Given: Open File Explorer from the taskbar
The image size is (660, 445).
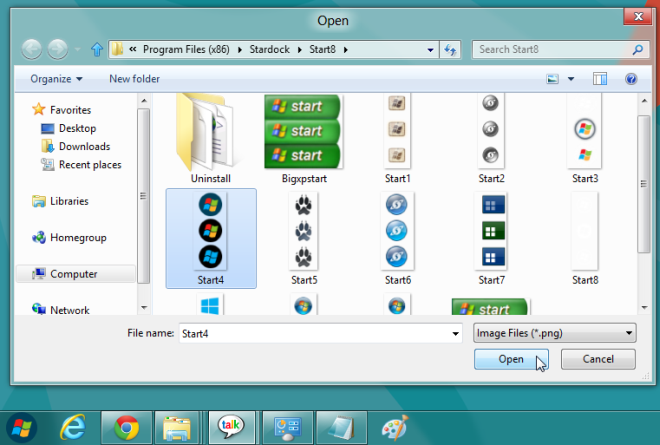Looking at the screenshot, I should tap(177, 428).
